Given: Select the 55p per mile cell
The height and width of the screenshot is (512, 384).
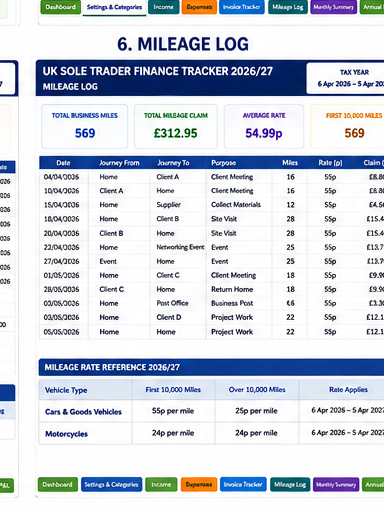Looking at the screenshot, I should pyautogui.click(x=173, y=411).
